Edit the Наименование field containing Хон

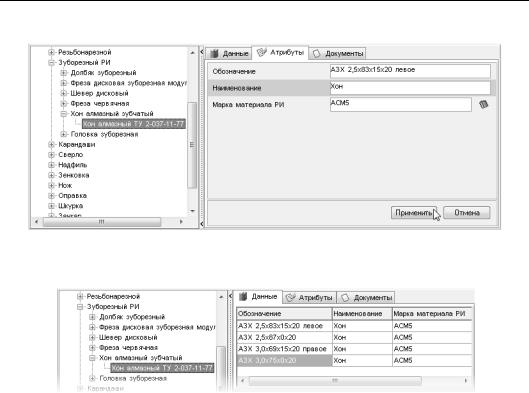click(410, 88)
